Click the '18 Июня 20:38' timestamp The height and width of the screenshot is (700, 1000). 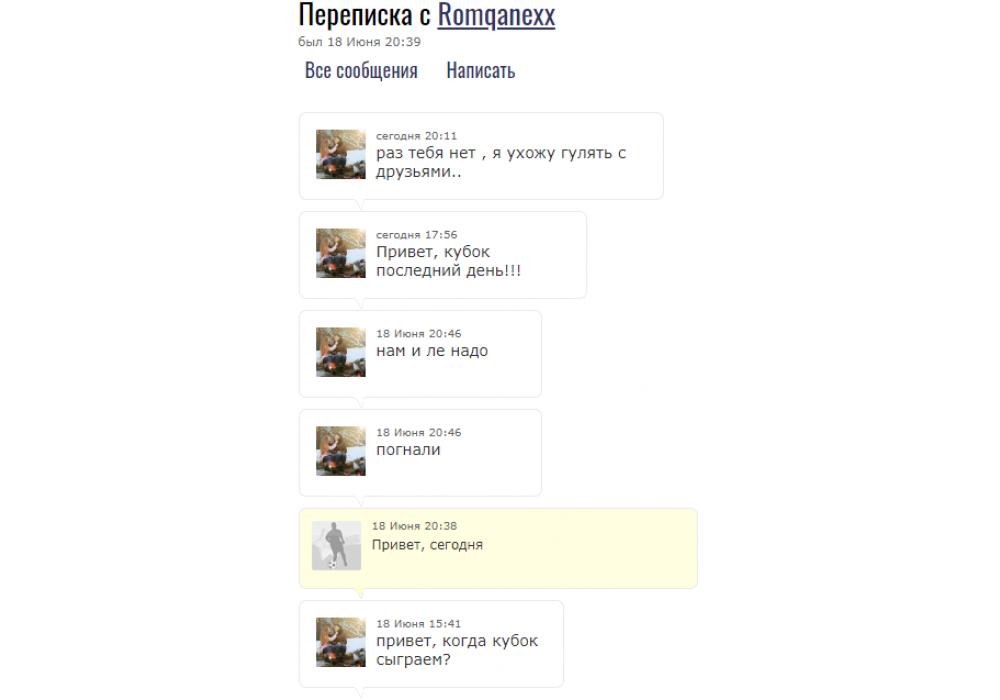pos(415,526)
